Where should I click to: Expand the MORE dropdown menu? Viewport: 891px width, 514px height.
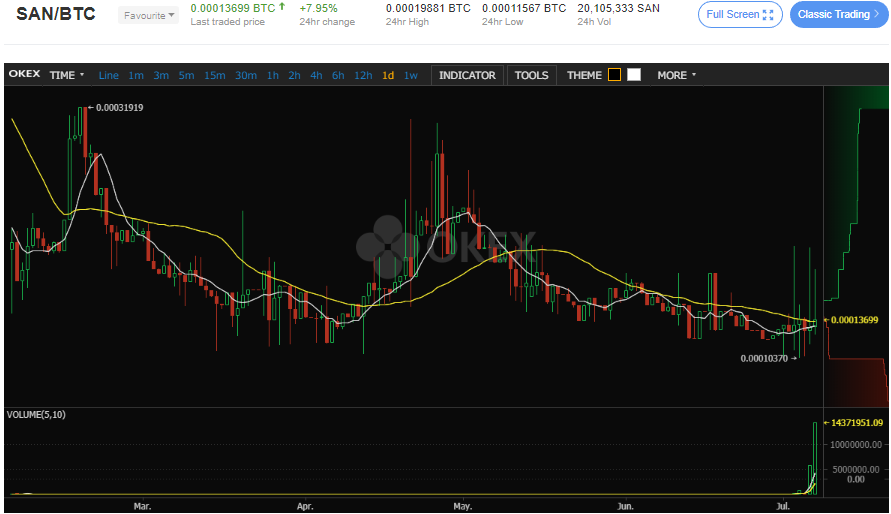pyautogui.click(x=676, y=75)
